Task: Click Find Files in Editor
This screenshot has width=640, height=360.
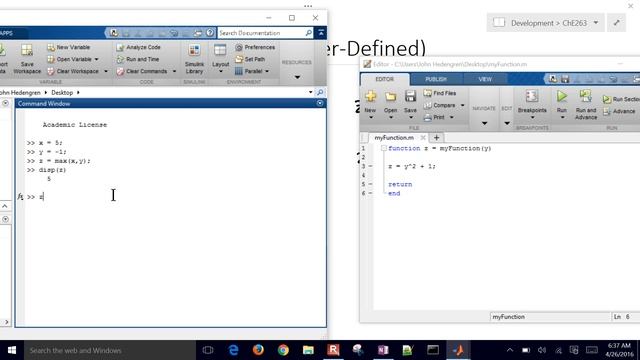Action: [440, 93]
